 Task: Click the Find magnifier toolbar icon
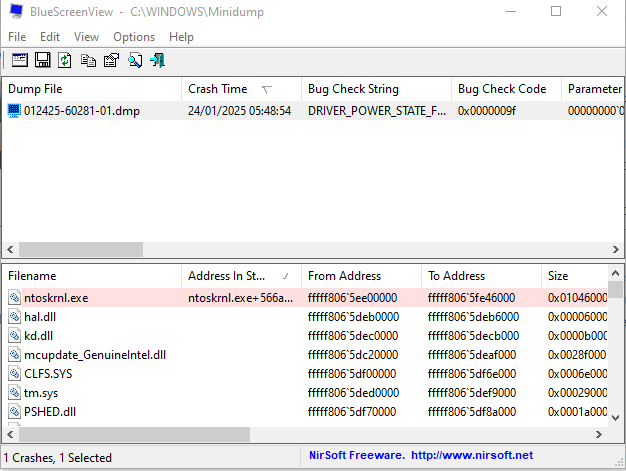(134, 60)
